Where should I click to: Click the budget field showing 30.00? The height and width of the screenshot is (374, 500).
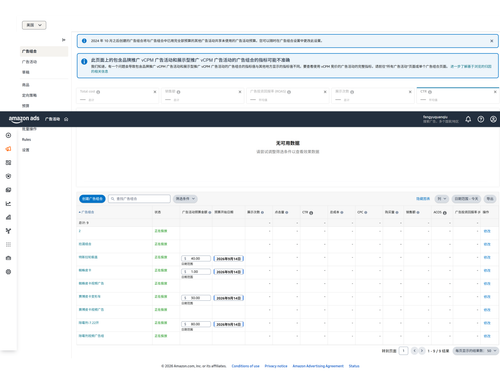[x=196, y=298]
